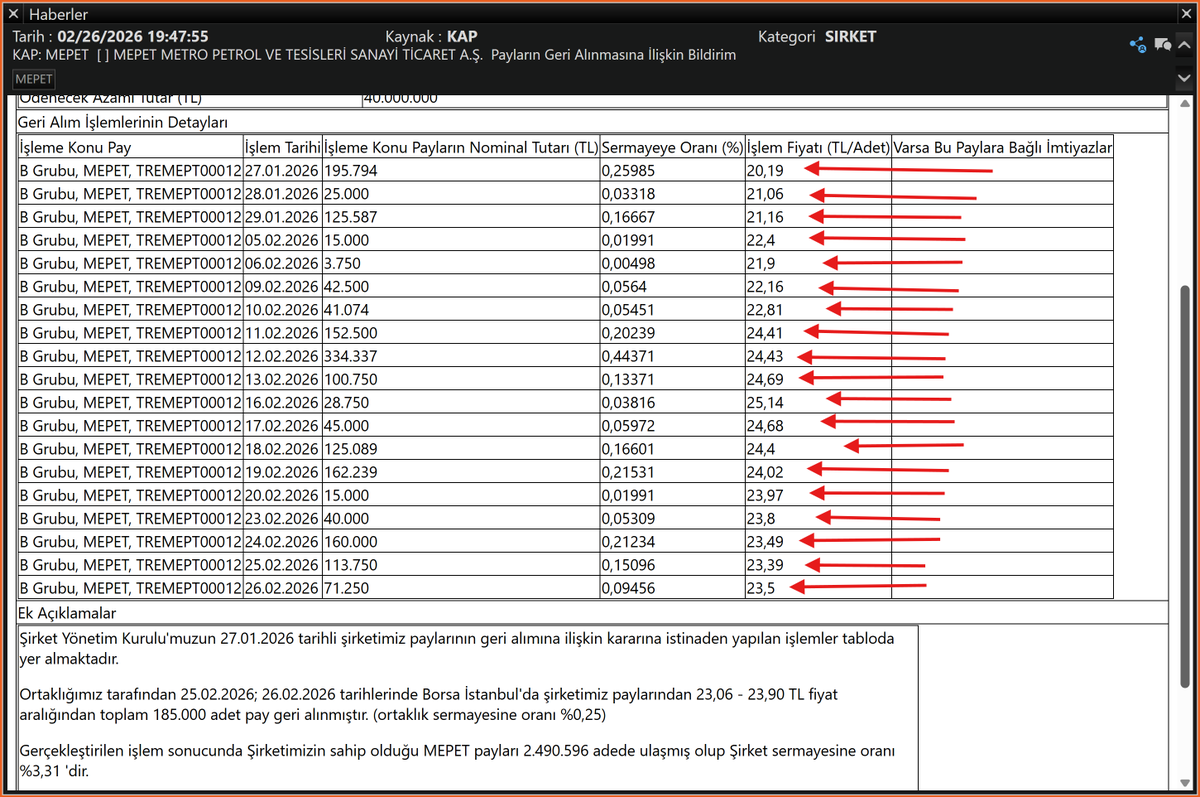The image size is (1200, 797).
Task: Select the nominal amount 160.000
Action: pyautogui.click(x=461, y=542)
